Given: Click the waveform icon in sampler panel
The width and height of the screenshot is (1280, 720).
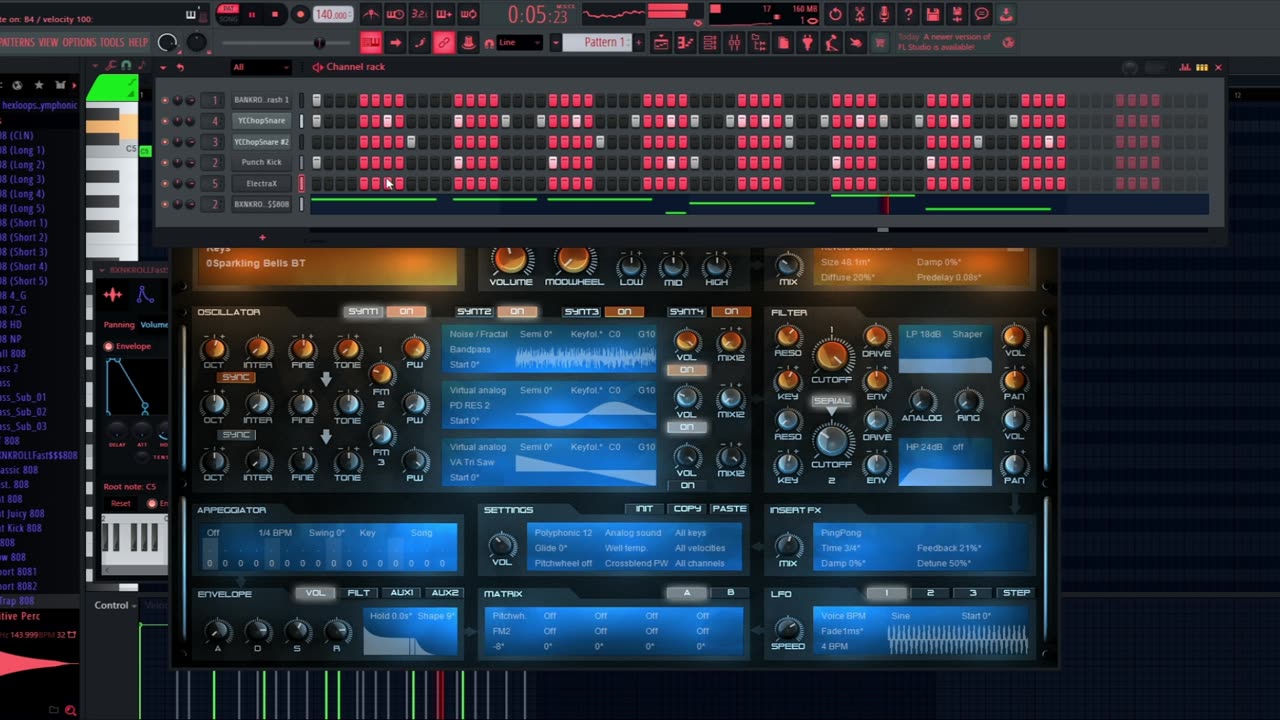Looking at the screenshot, I should (113, 294).
